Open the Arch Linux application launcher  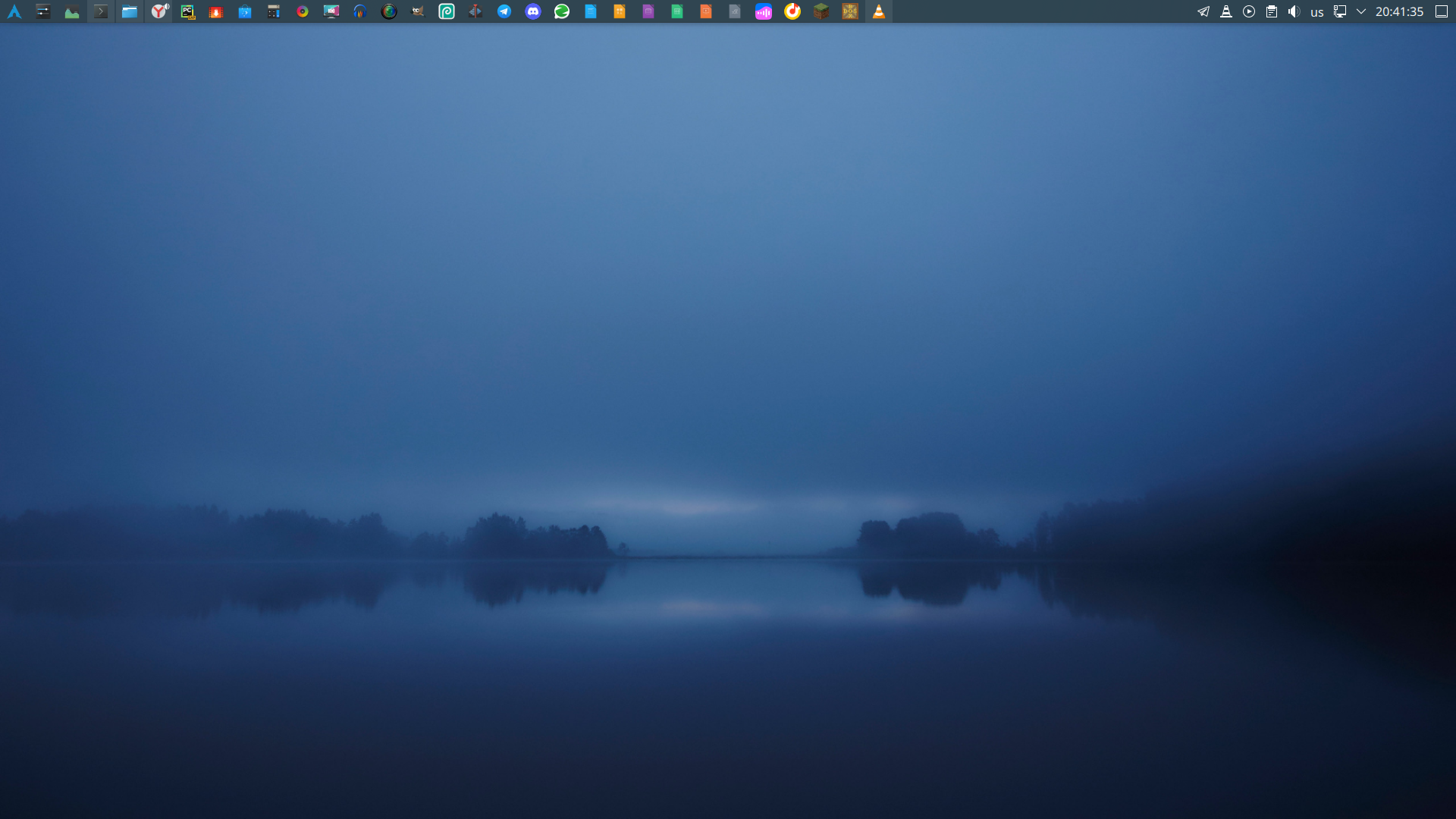coord(14,11)
